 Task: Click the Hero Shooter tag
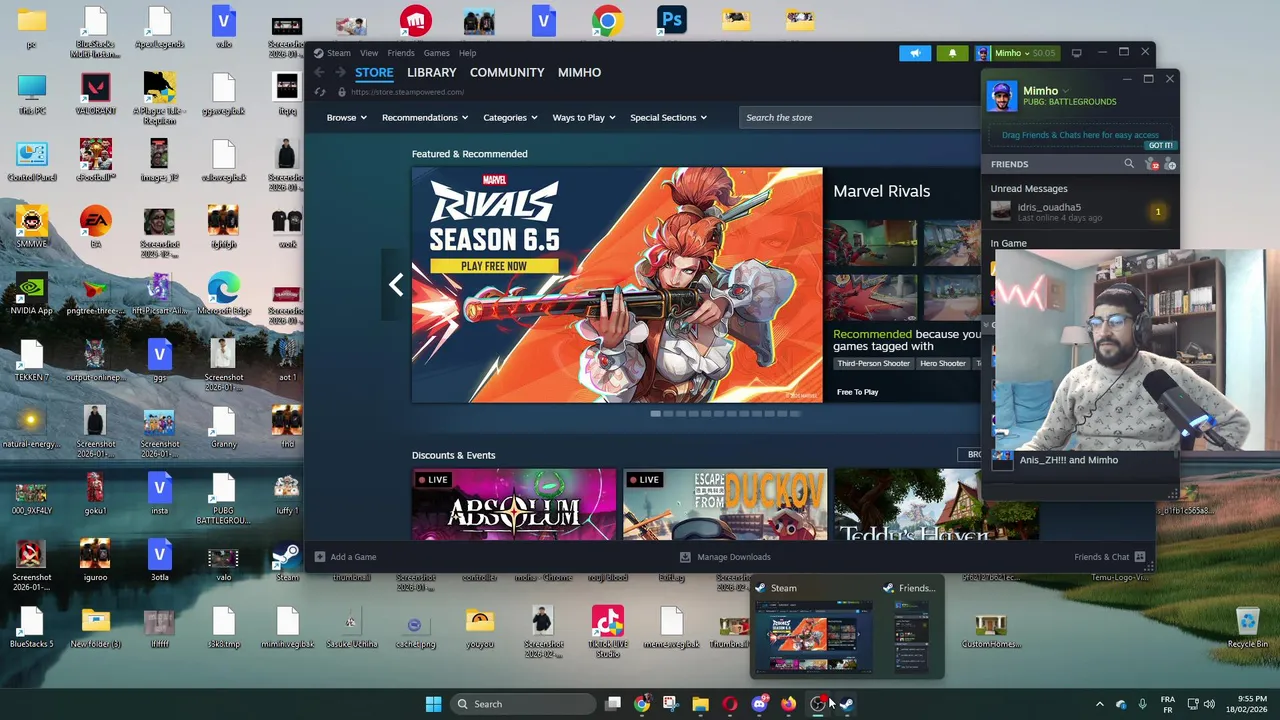point(943,364)
